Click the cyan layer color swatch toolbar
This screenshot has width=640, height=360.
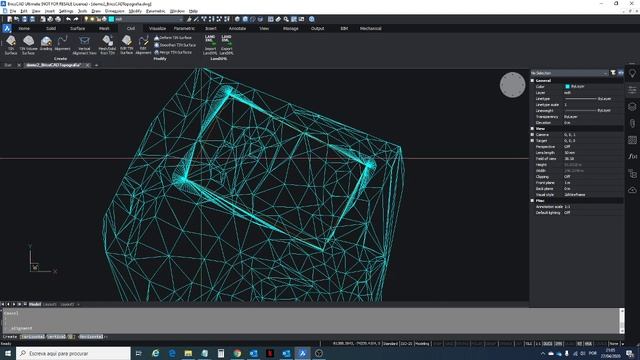tap(111, 19)
